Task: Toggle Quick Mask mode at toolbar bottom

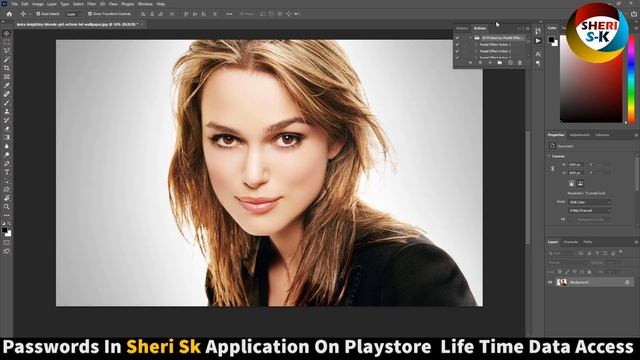Action: pyautogui.click(x=7, y=242)
